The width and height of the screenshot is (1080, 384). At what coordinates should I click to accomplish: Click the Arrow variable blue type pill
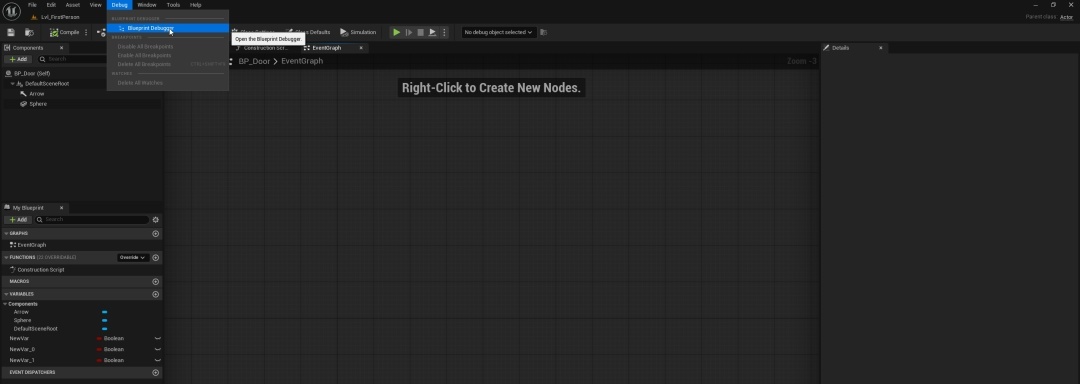[105, 312]
